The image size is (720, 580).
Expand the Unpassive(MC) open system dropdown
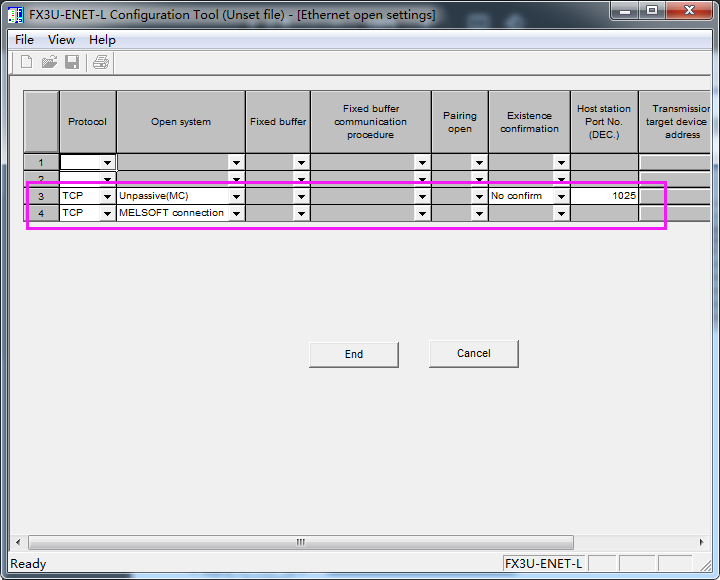click(x=236, y=196)
